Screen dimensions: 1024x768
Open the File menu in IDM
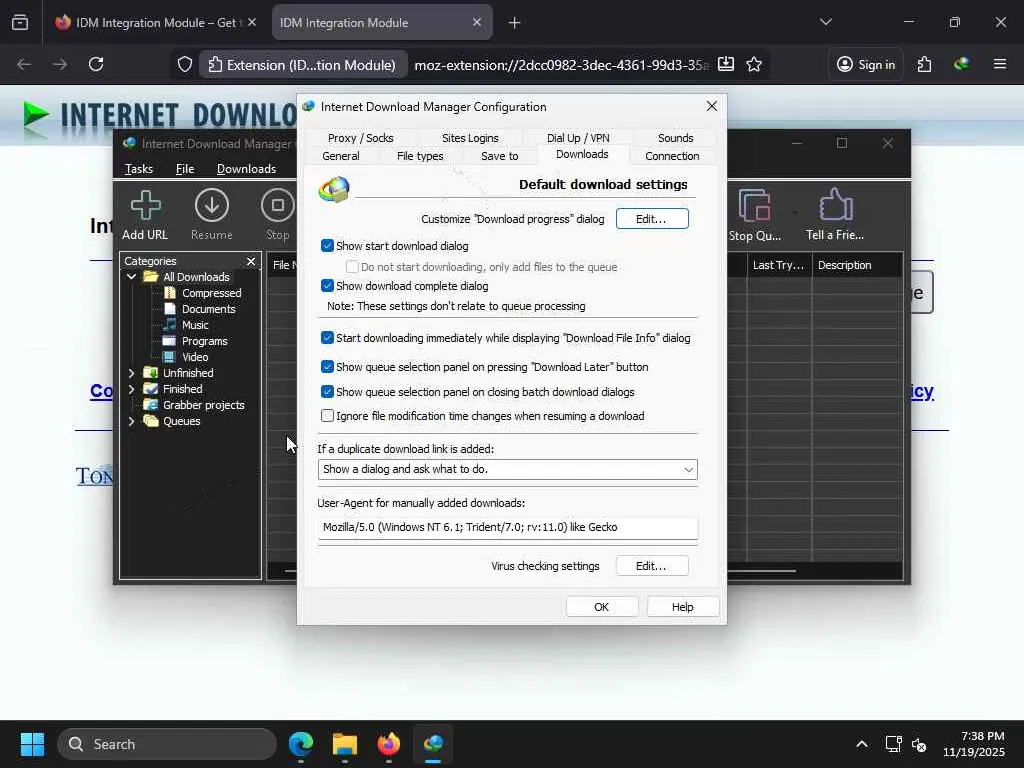tap(185, 169)
